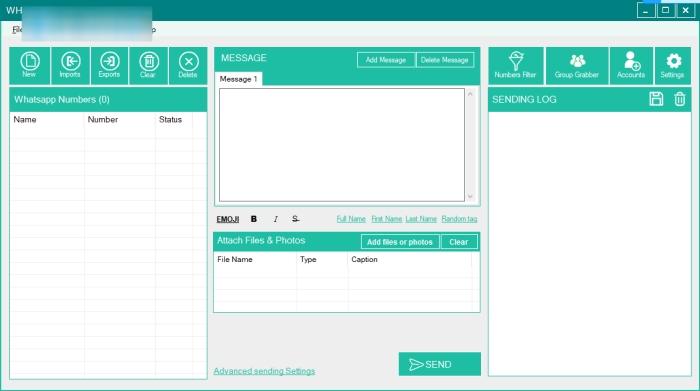The height and width of the screenshot is (391, 700).
Task: Clear the attached files list
Action: point(459,242)
